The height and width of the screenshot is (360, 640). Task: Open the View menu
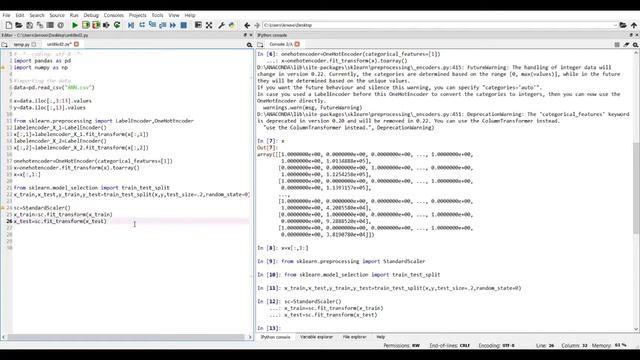point(174,15)
